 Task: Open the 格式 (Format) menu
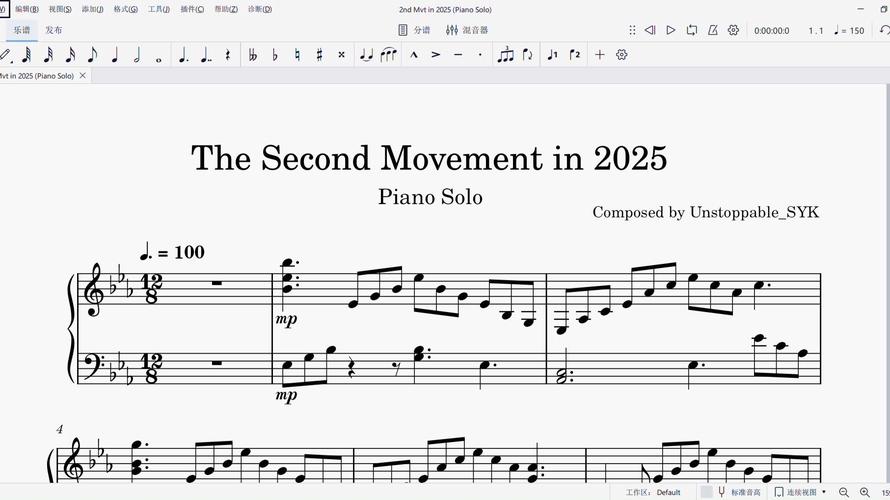(125, 9)
